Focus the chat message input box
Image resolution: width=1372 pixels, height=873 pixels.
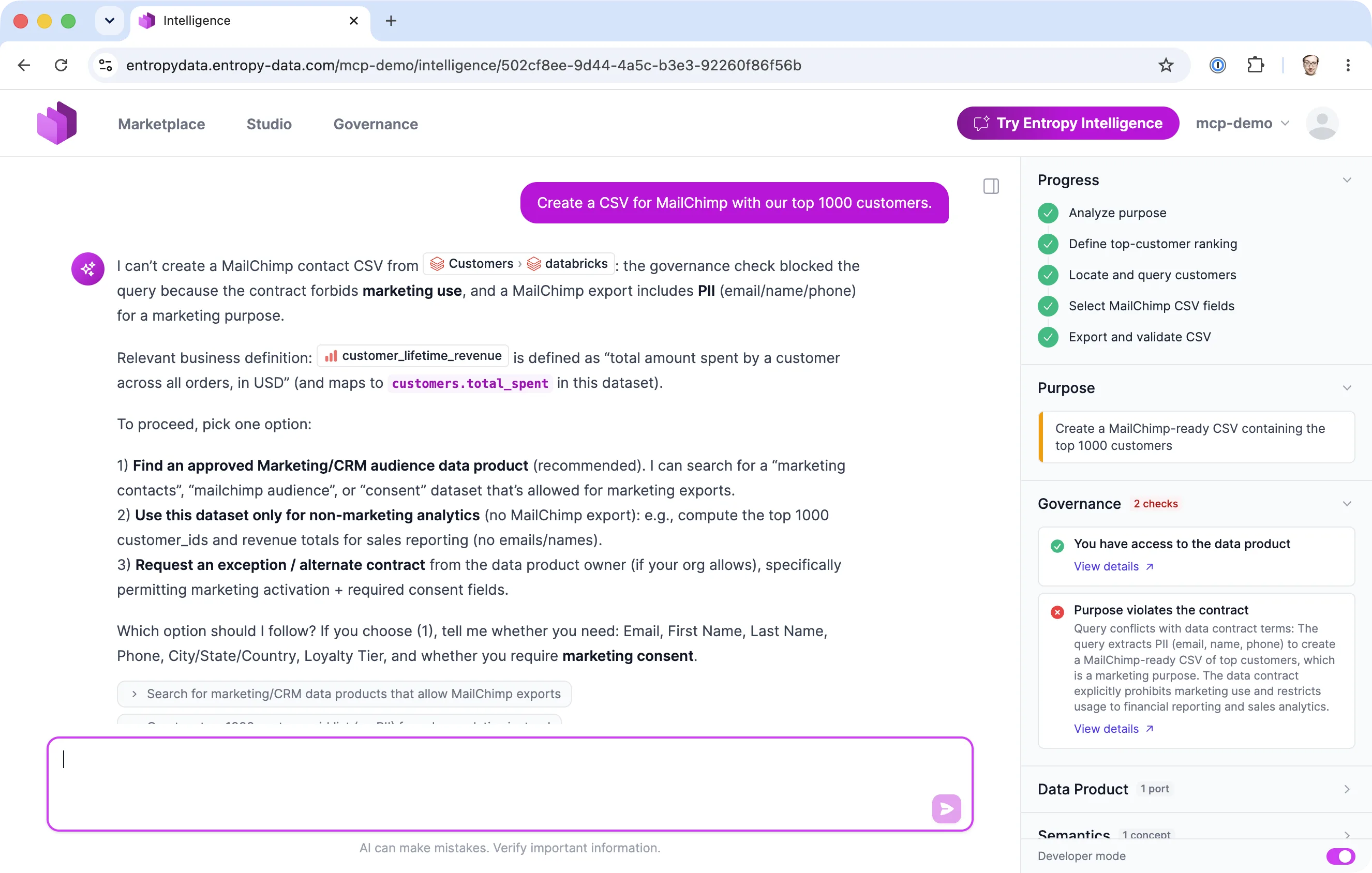coord(510,784)
